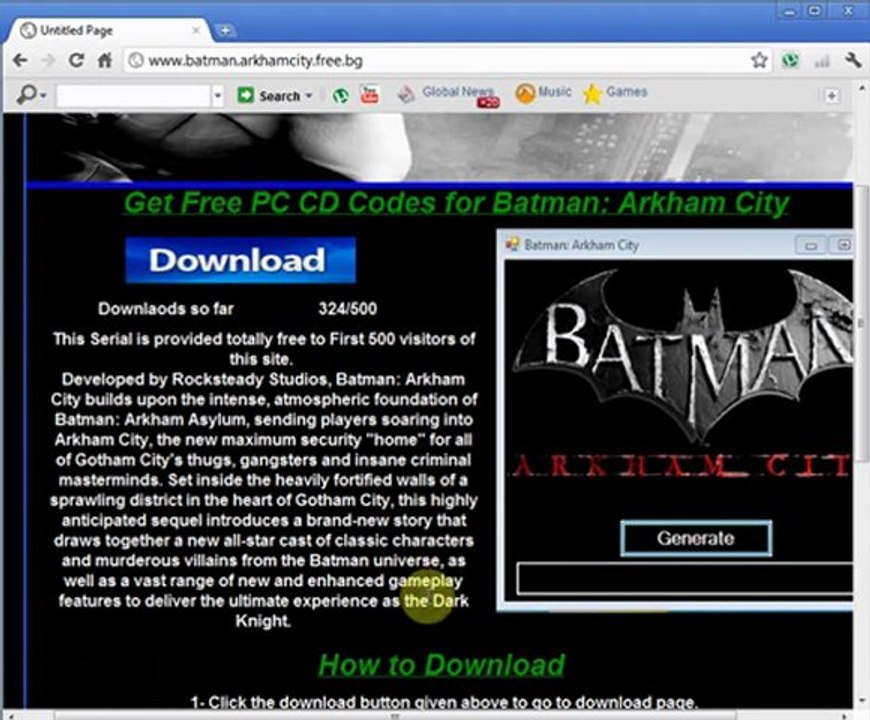Click the page banner image at top
Viewport: 870px width, 720px height.
click(438, 147)
